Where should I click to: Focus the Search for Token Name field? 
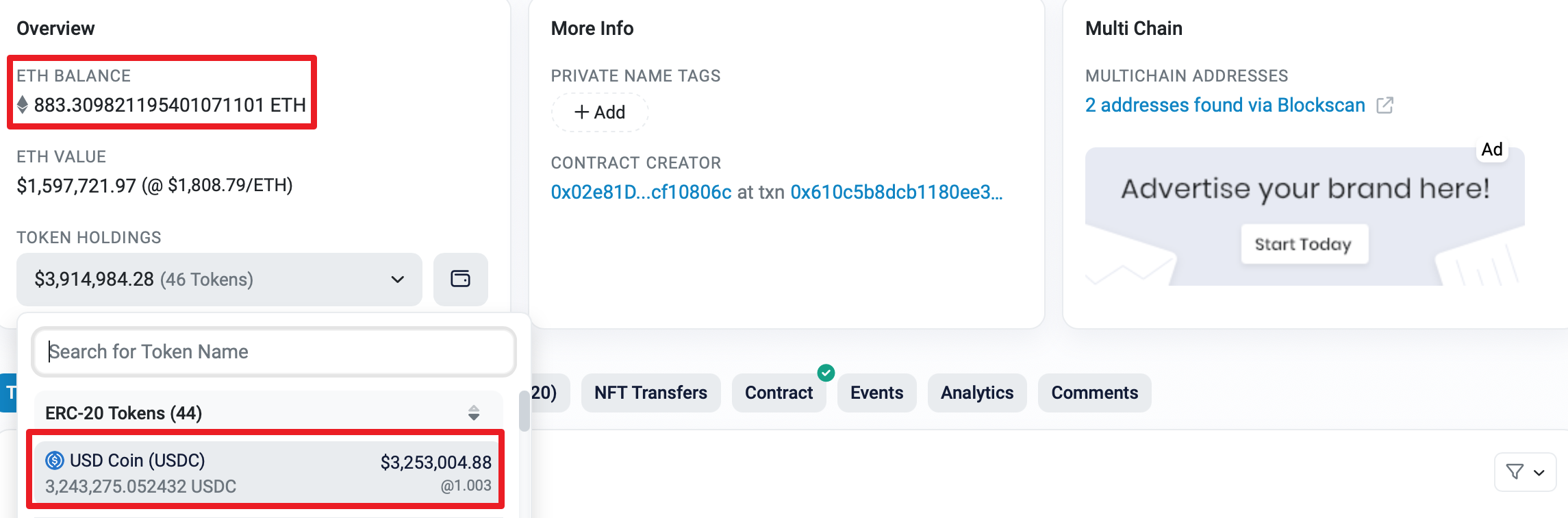pyautogui.click(x=274, y=351)
